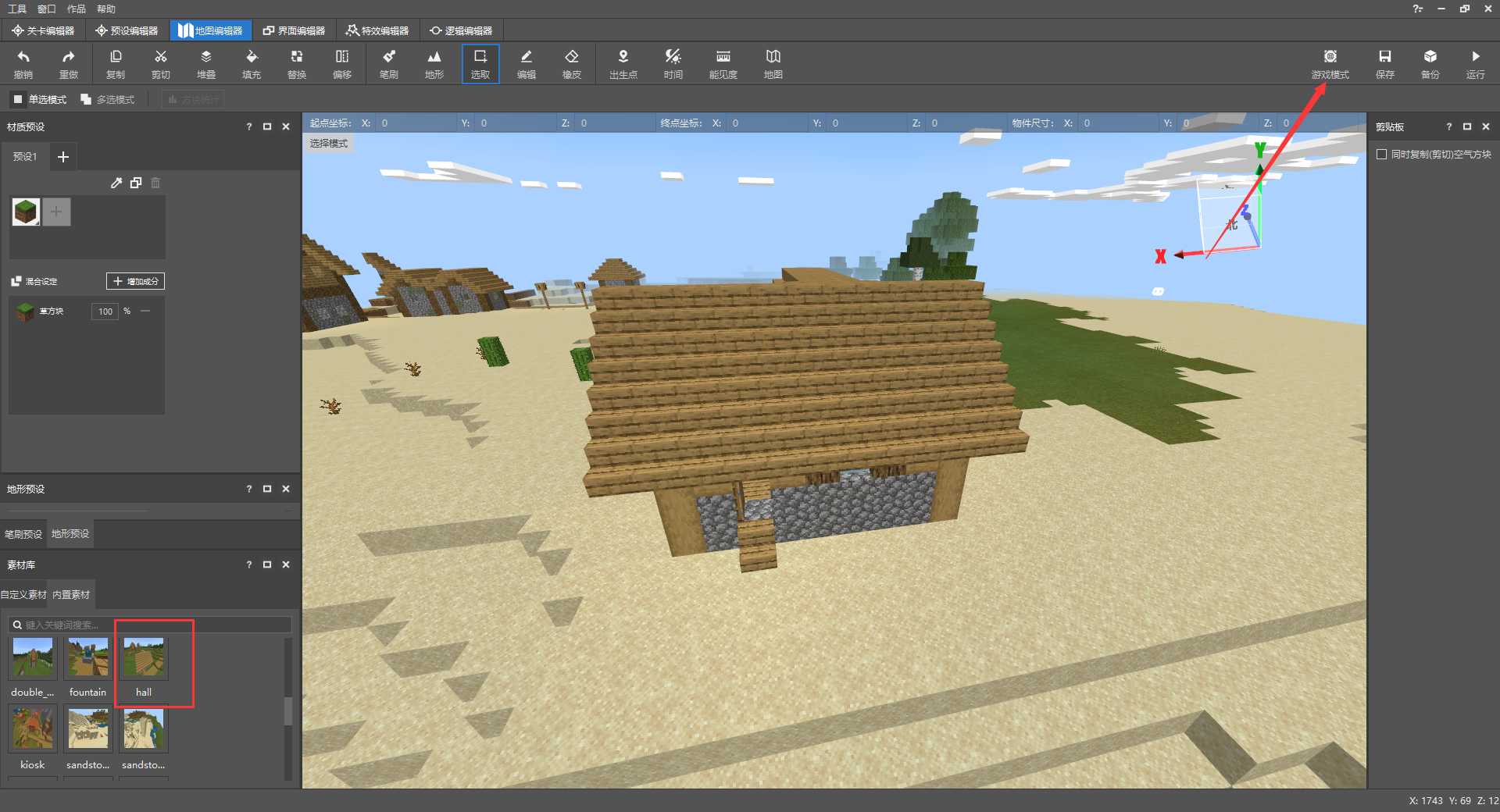Select the Cut (剪切) tool

[161, 63]
